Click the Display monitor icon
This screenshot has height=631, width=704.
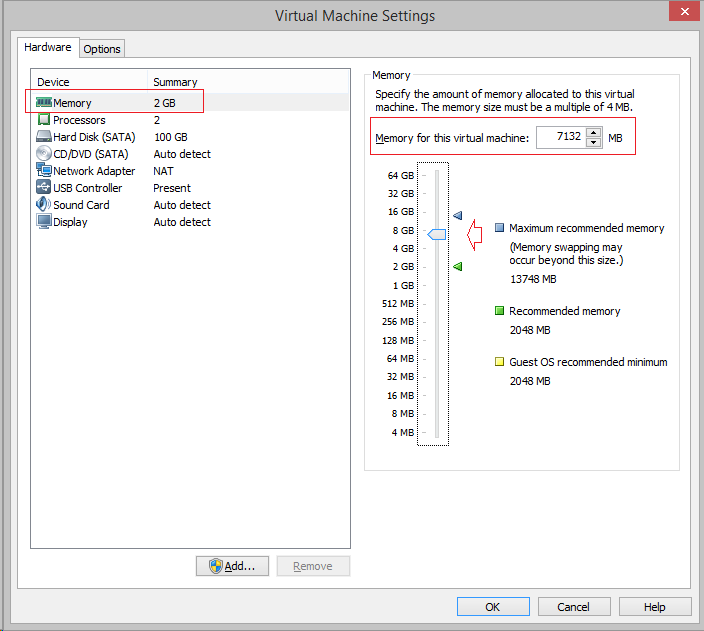(44, 221)
